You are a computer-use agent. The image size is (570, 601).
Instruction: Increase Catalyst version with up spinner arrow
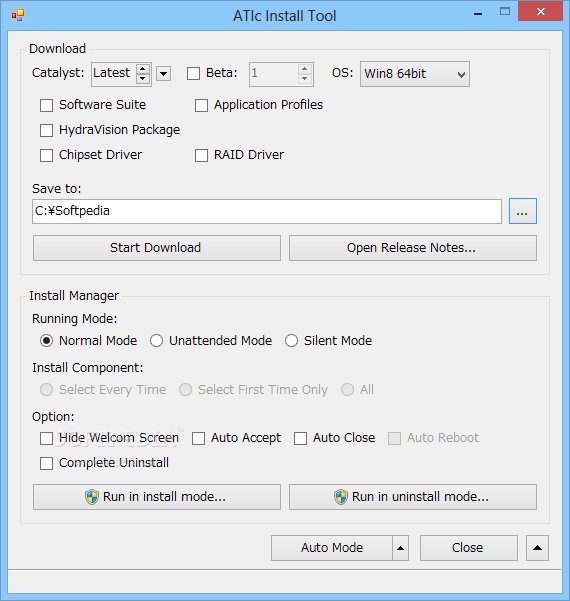(x=143, y=69)
